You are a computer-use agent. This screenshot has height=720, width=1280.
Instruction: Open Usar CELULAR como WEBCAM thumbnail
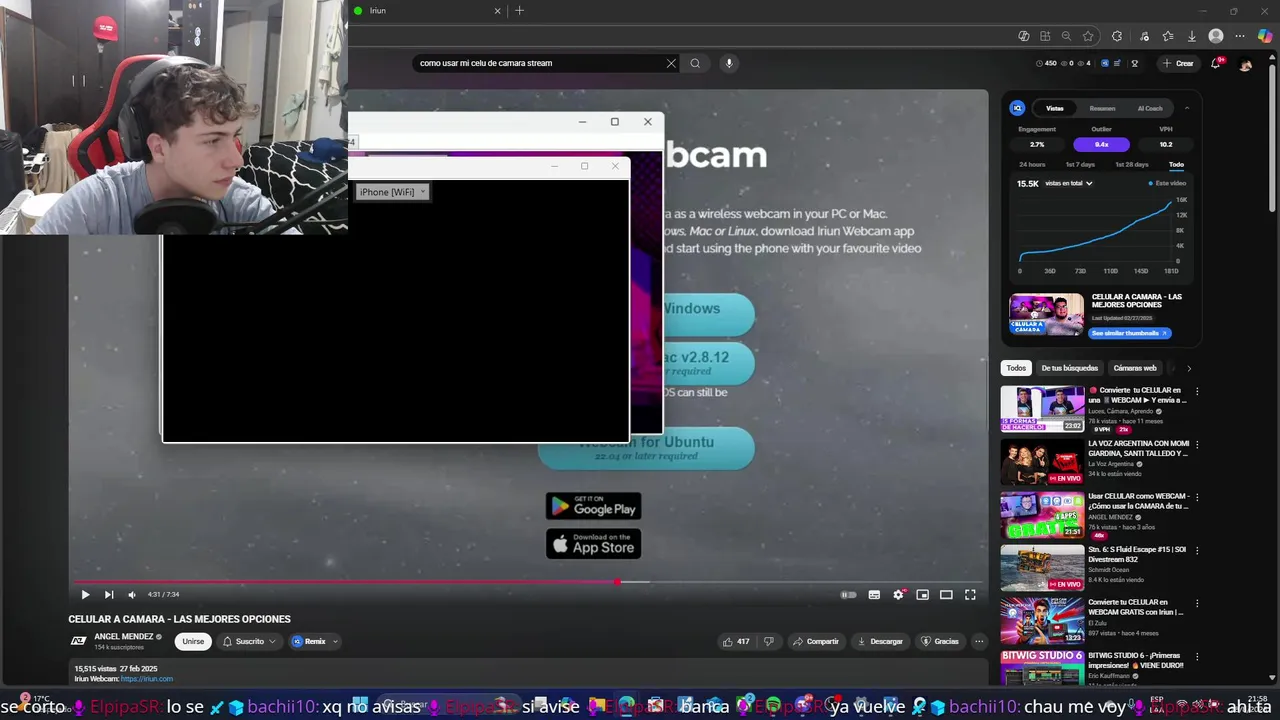tap(1042, 515)
